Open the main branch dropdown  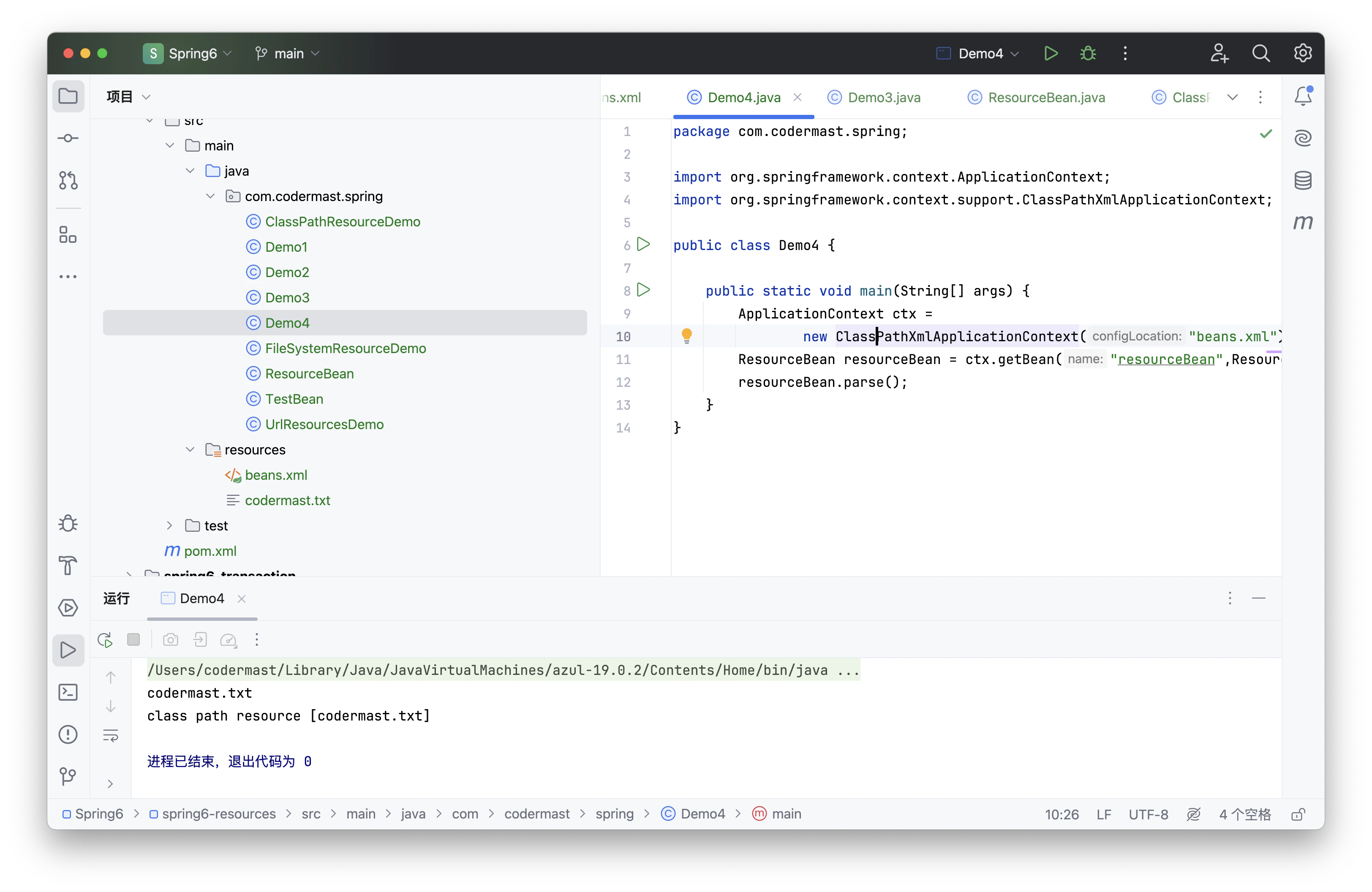tap(287, 54)
